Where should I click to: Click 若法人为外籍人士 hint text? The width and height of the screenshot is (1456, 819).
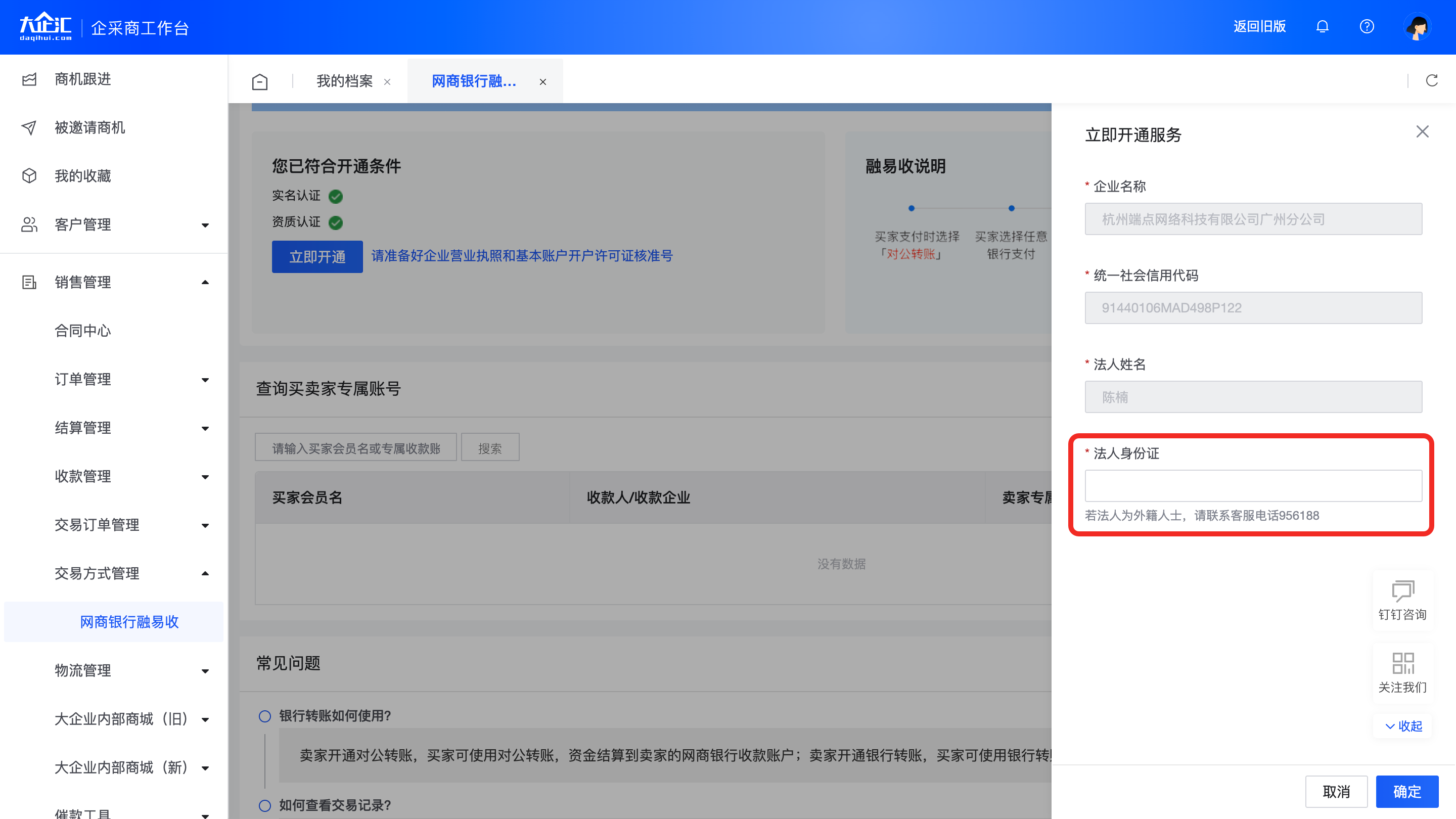pos(1202,516)
